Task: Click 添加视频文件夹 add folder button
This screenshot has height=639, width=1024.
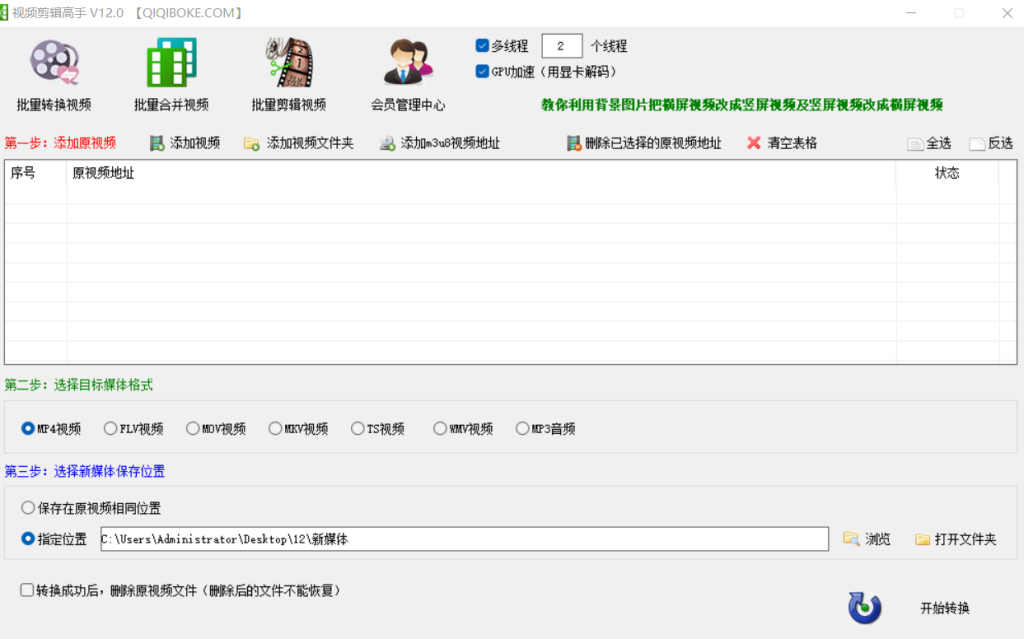Action: (x=299, y=143)
